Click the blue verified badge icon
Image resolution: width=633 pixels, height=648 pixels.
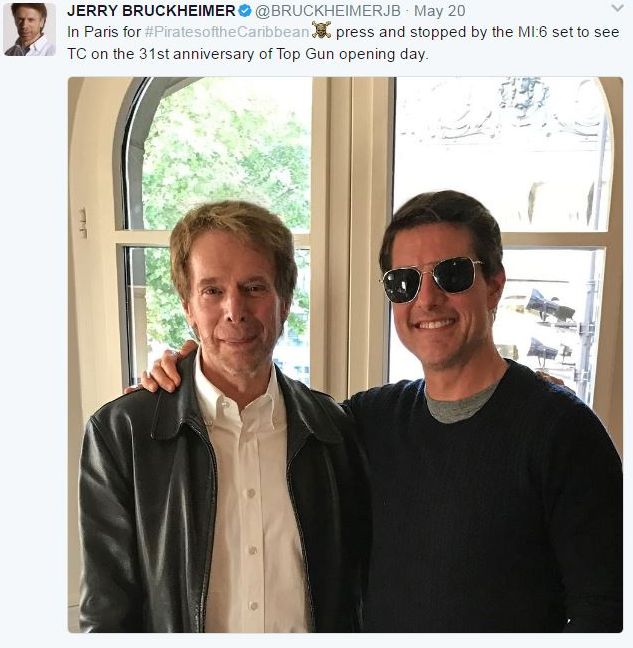pyautogui.click(x=245, y=11)
